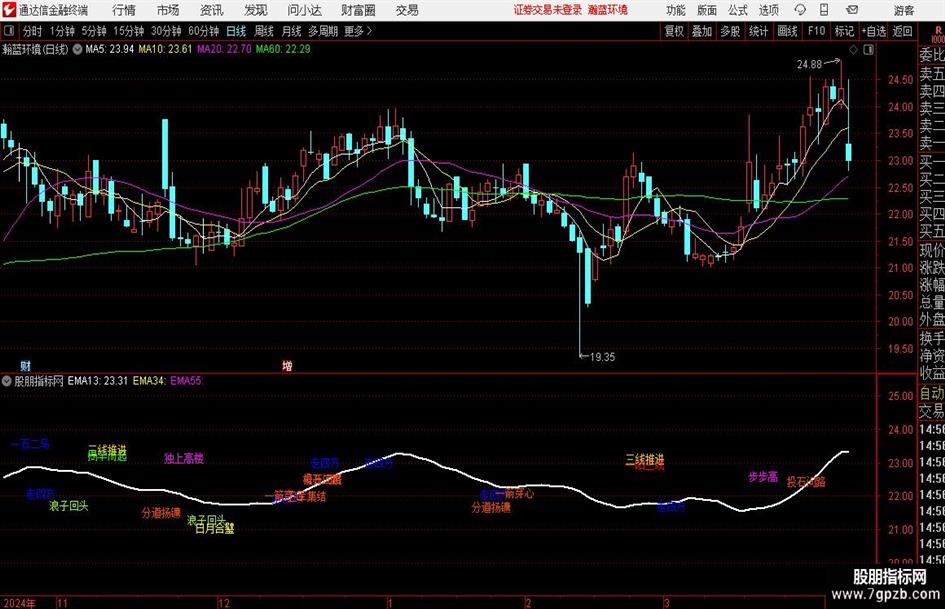The width and height of the screenshot is (945, 609).
Task: Click the 财 marker below the main chart
Action: [x=25, y=365]
